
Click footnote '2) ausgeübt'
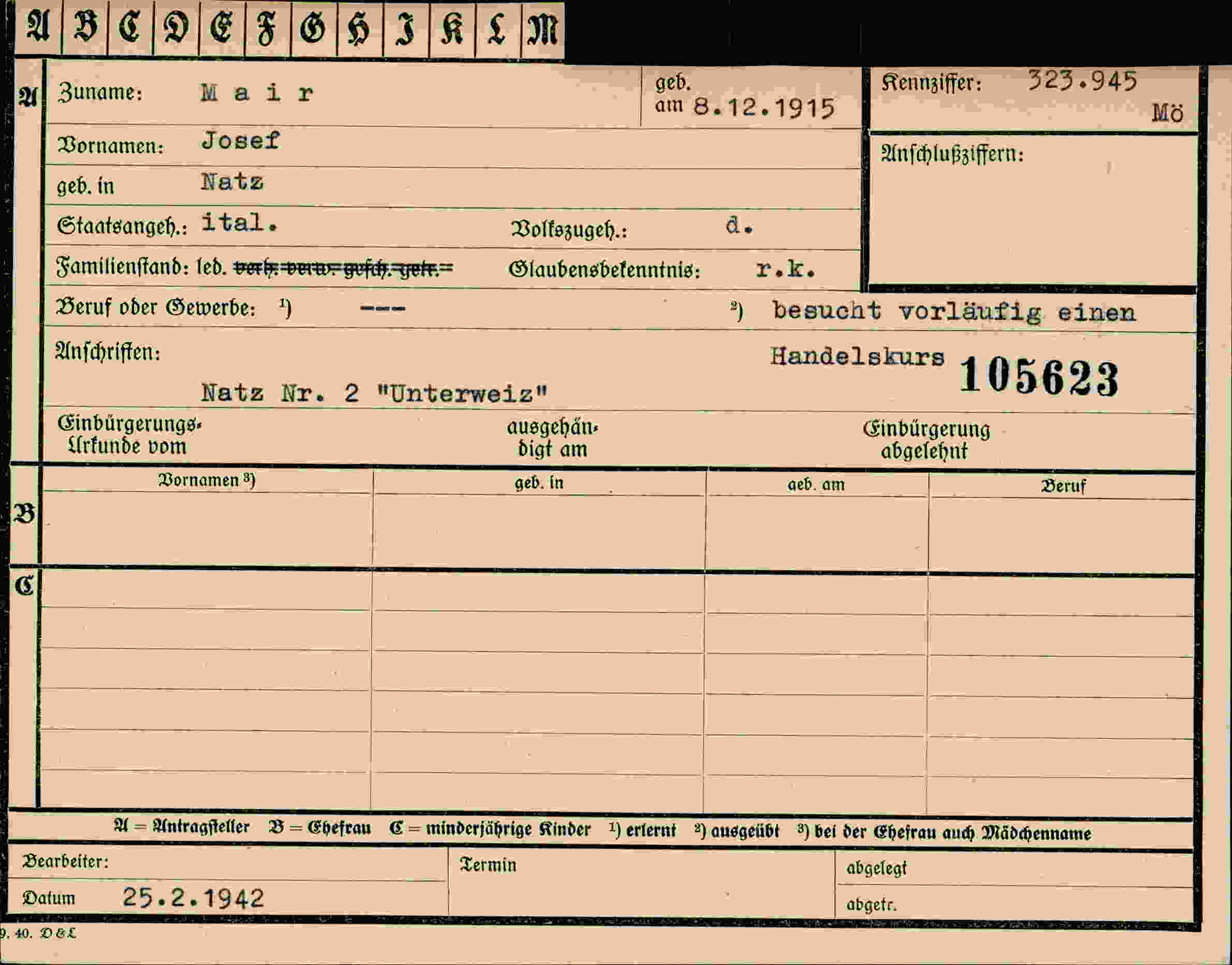(737, 831)
